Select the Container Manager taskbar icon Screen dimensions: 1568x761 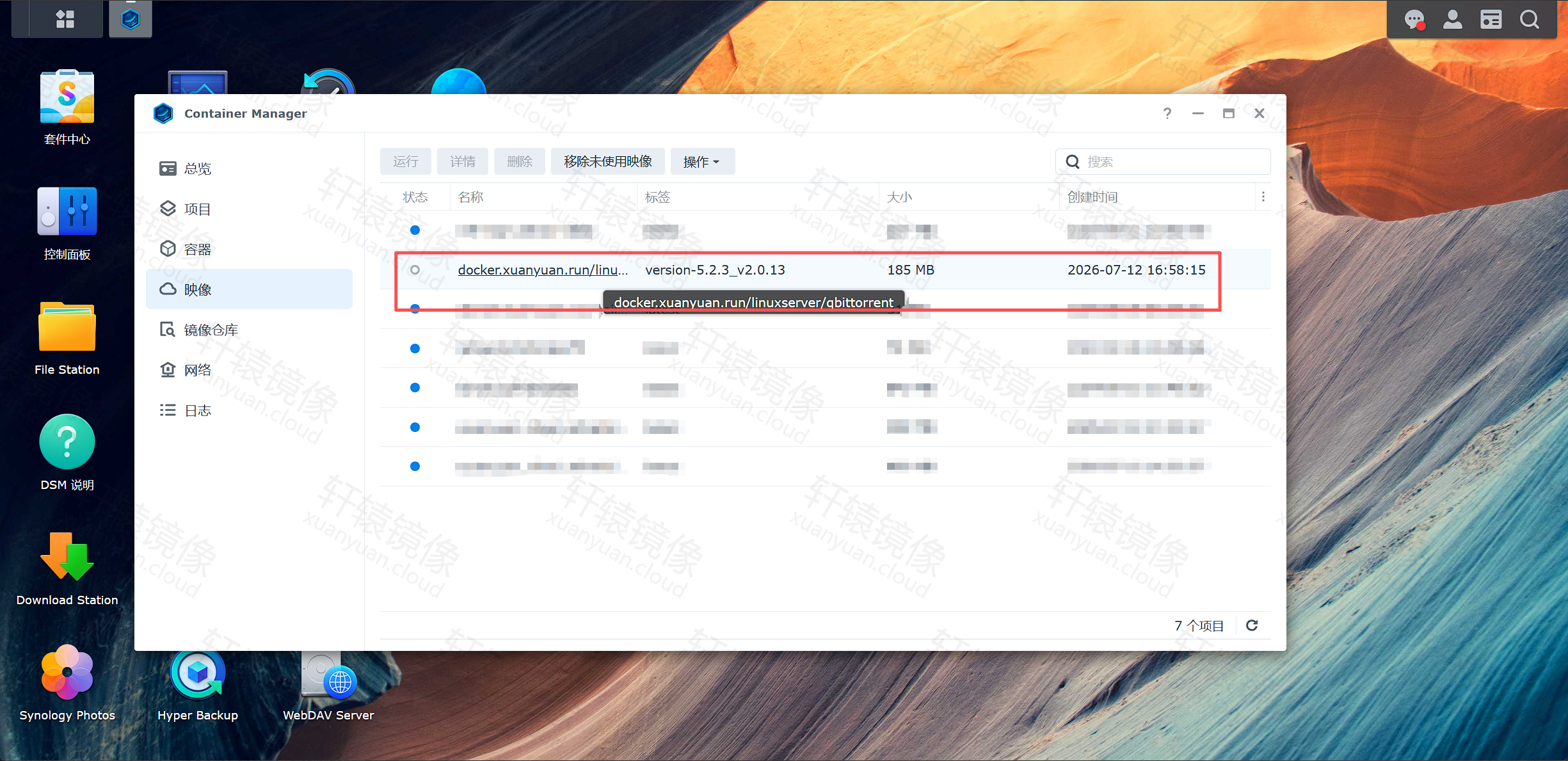(x=131, y=19)
